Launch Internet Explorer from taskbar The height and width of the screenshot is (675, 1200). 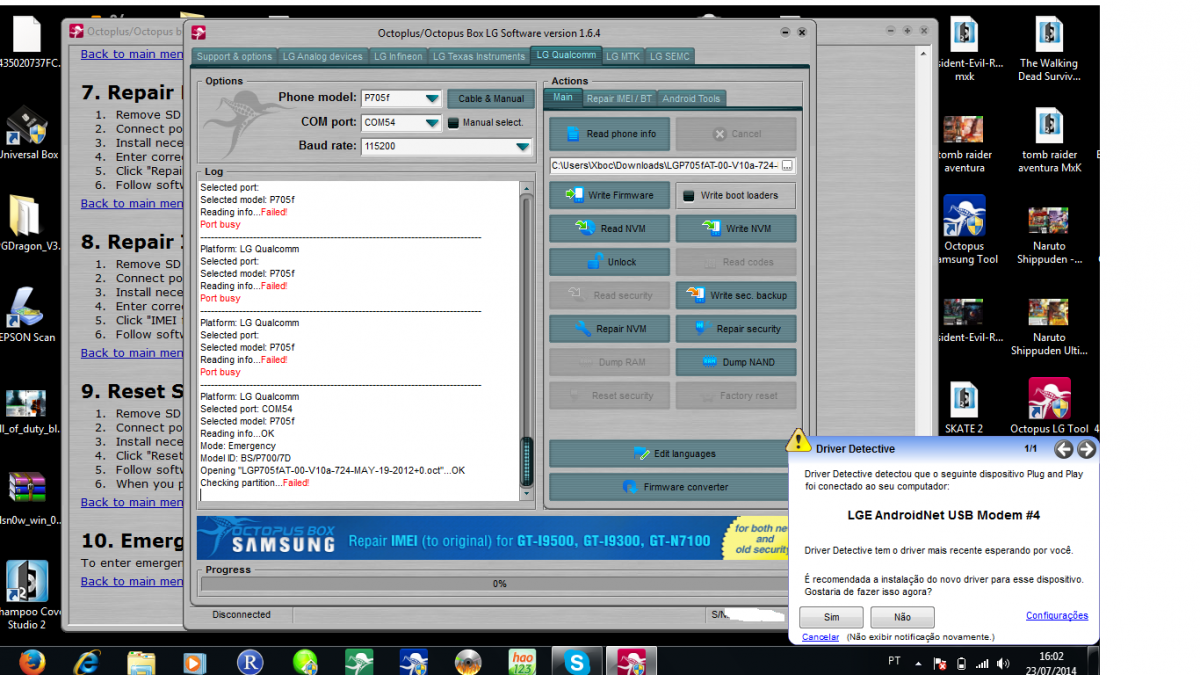pos(87,661)
